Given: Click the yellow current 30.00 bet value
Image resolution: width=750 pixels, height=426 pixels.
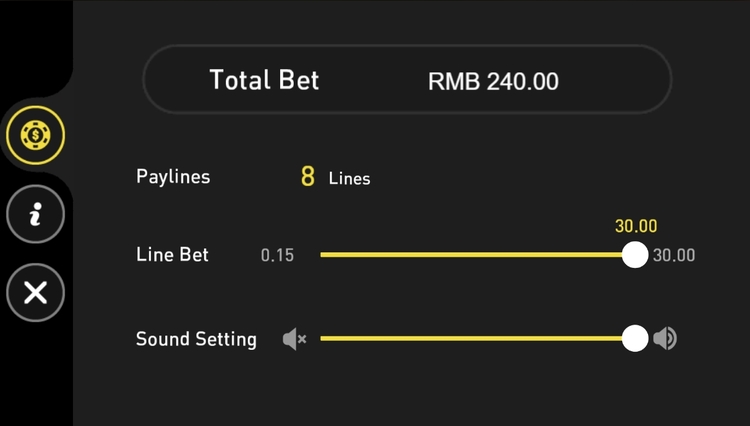Looking at the screenshot, I should [636, 227].
